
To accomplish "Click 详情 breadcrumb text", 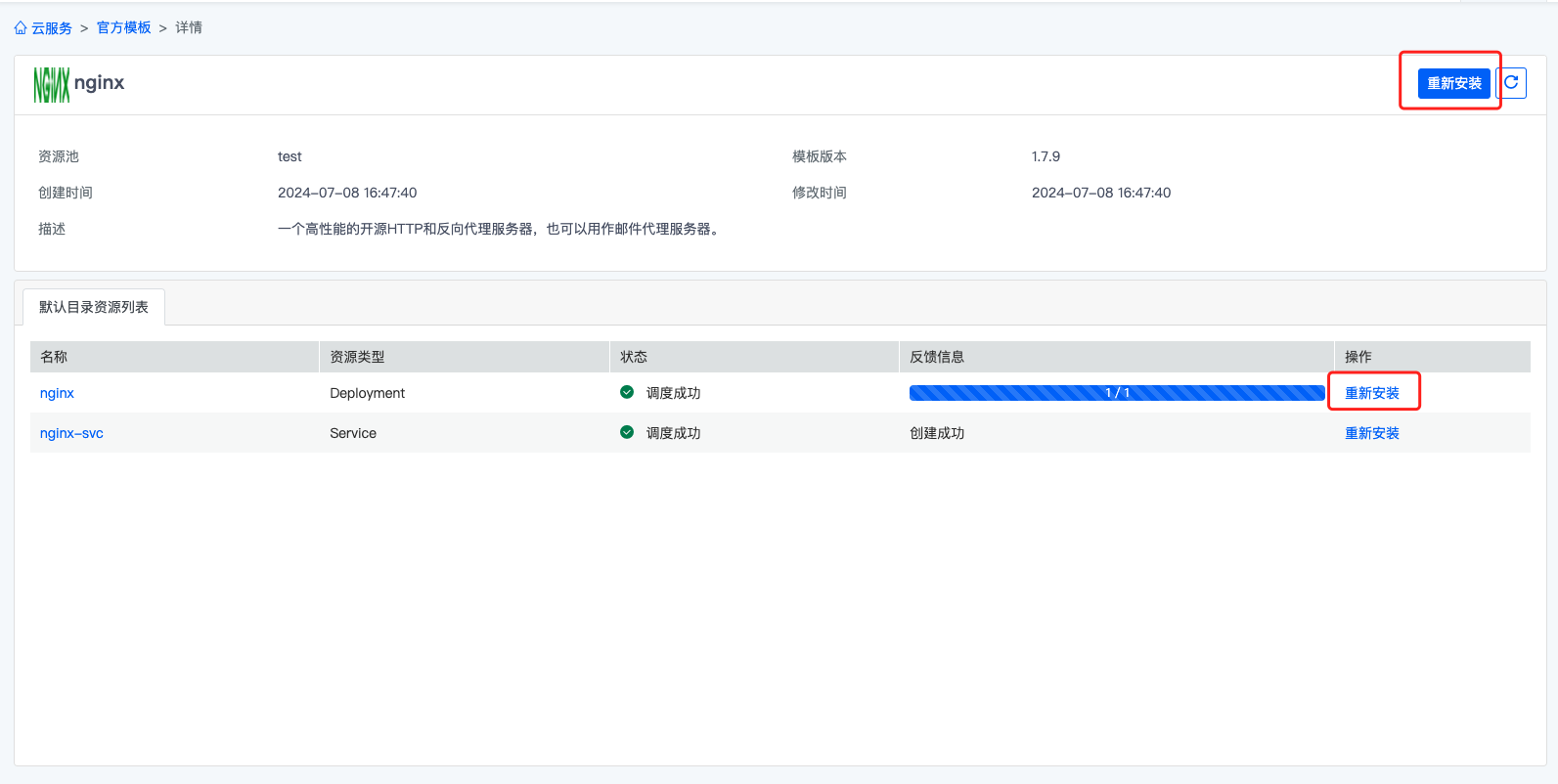I will tap(189, 27).
